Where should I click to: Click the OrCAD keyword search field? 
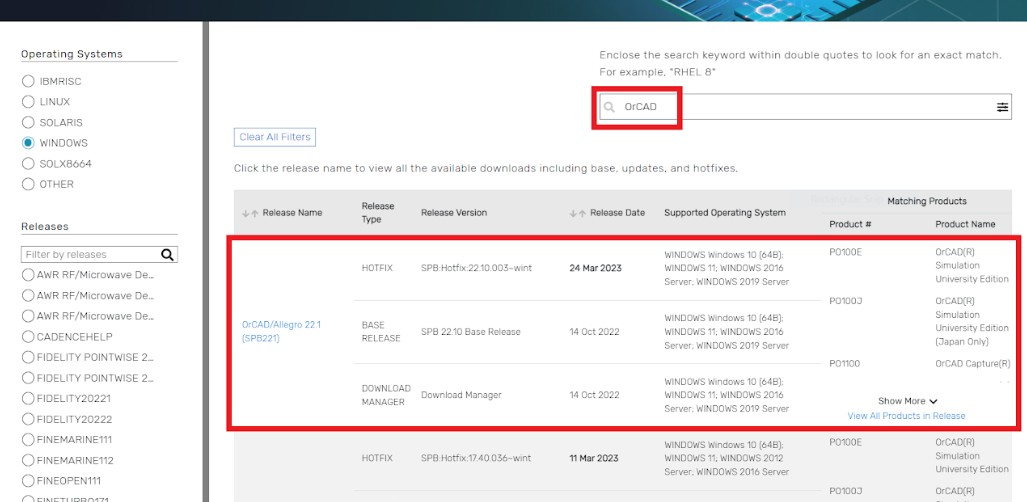pyautogui.click(x=800, y=107)
